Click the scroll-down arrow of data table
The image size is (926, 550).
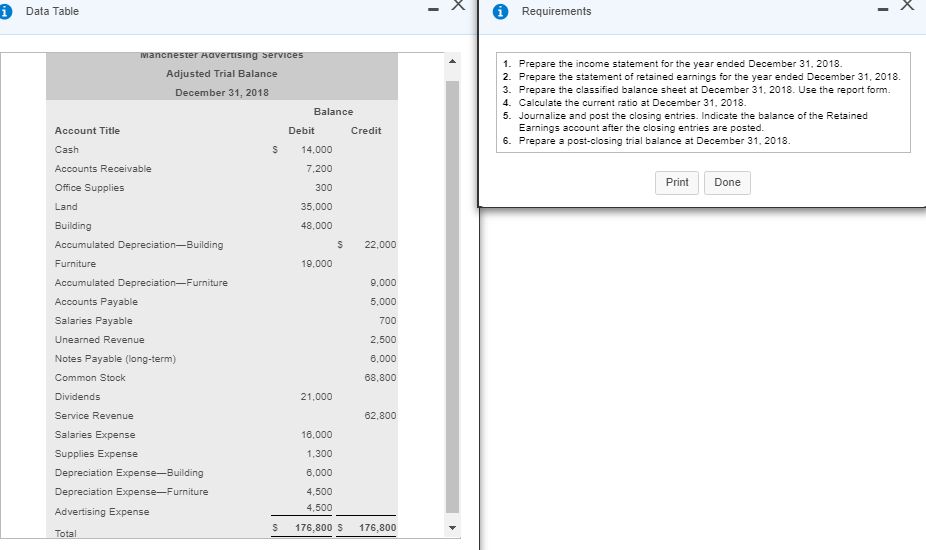pyautogui.click(x=452, y=528)
